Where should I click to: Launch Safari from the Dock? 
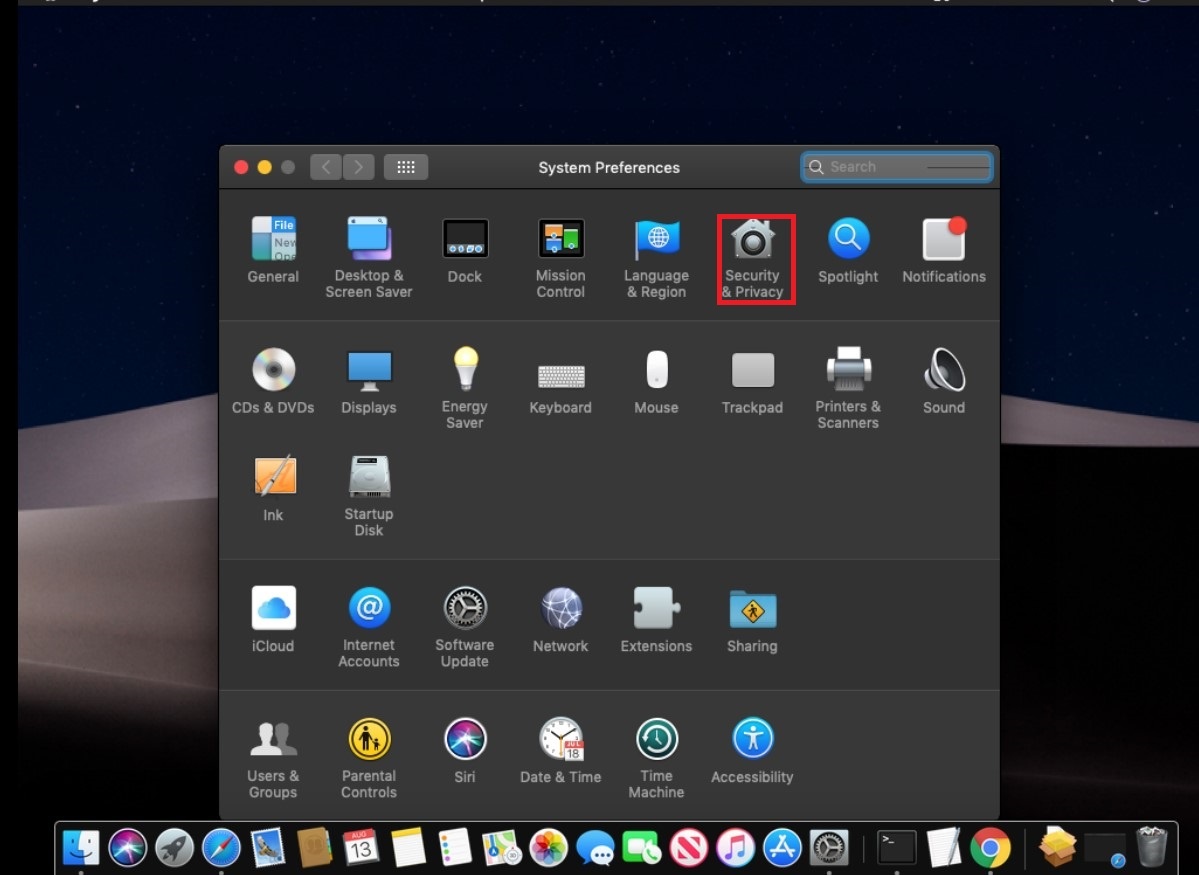click(221, 847)
